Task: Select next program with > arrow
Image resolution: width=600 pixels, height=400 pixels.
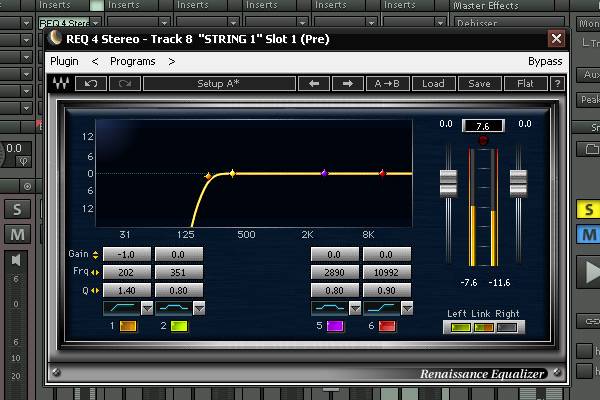Action: point(172,61)
